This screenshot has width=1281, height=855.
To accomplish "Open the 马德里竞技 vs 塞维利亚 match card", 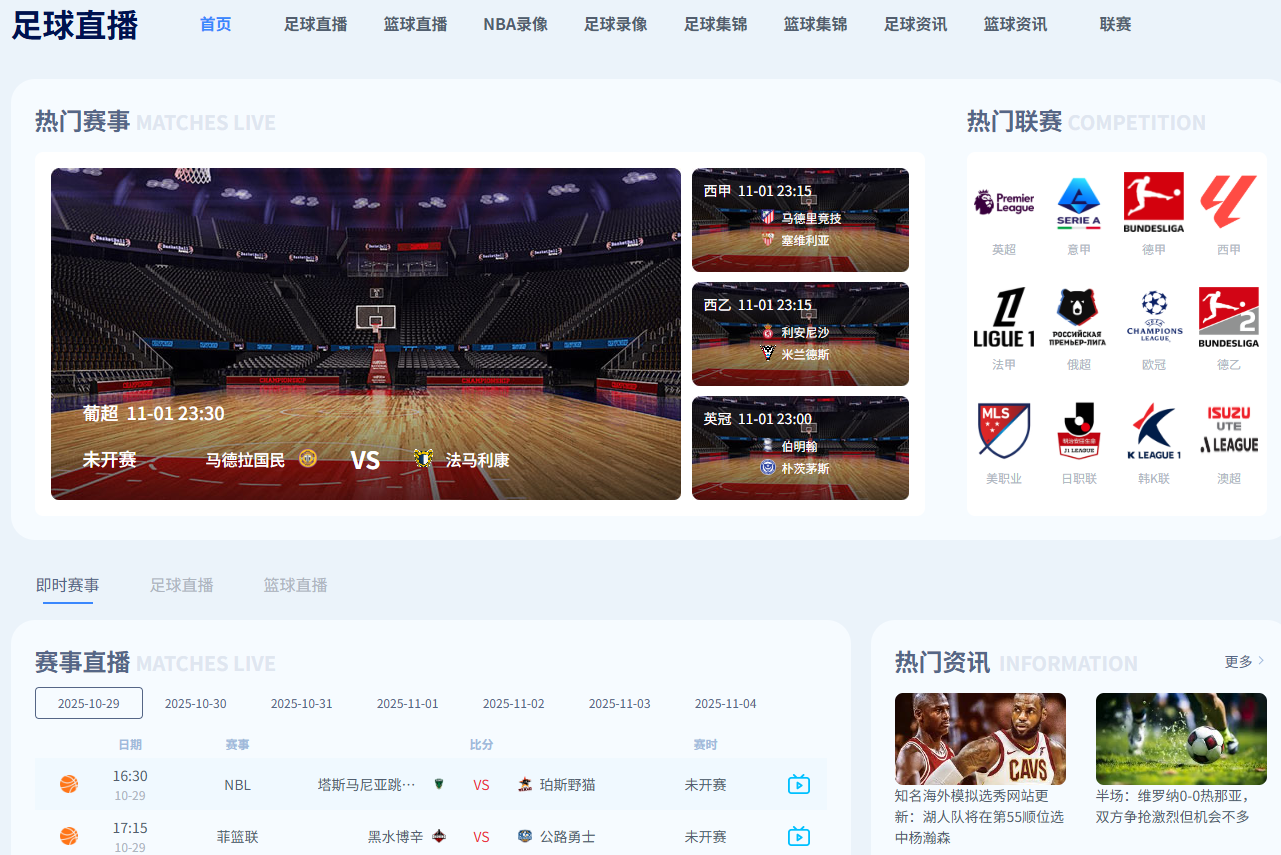I will click(x=800, y=219).
